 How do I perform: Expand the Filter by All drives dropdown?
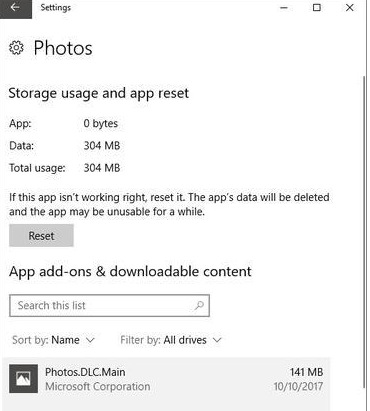click(171, 340)
